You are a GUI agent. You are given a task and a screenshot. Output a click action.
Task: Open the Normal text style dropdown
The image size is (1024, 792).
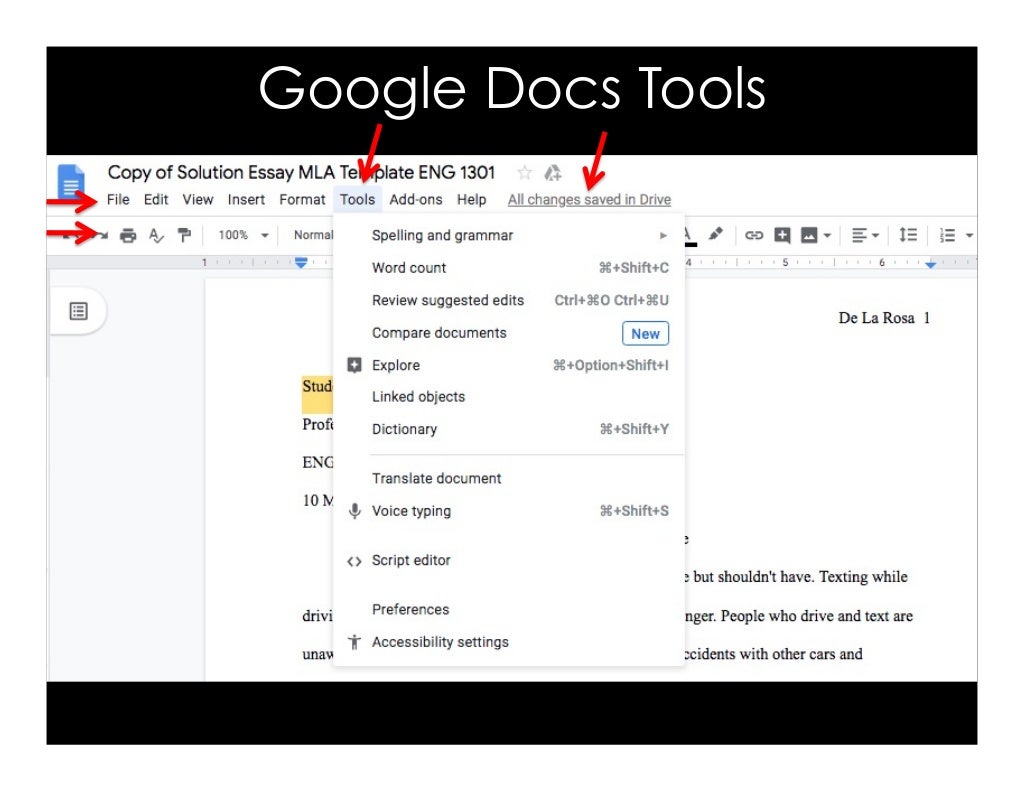[x=313, y=235]
